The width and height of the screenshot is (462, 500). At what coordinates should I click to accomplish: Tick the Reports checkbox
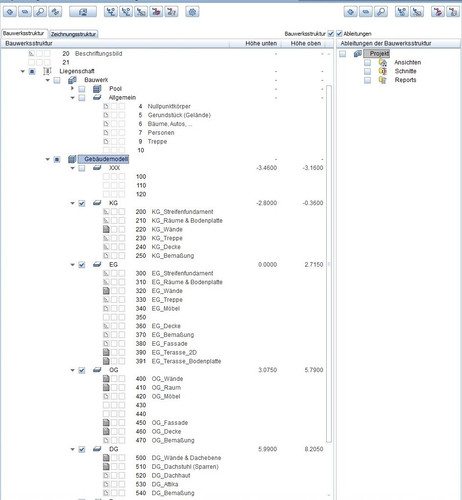pyautogui.click(x=367, y=80)
